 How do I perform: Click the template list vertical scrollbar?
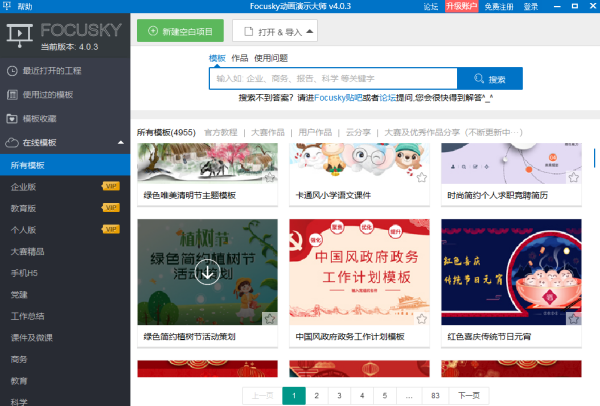(x=594, y=158)
